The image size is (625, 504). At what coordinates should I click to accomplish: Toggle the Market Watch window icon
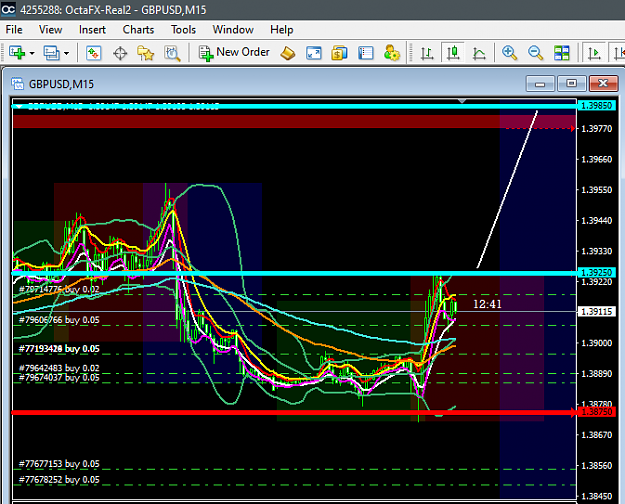pos(94,53)
